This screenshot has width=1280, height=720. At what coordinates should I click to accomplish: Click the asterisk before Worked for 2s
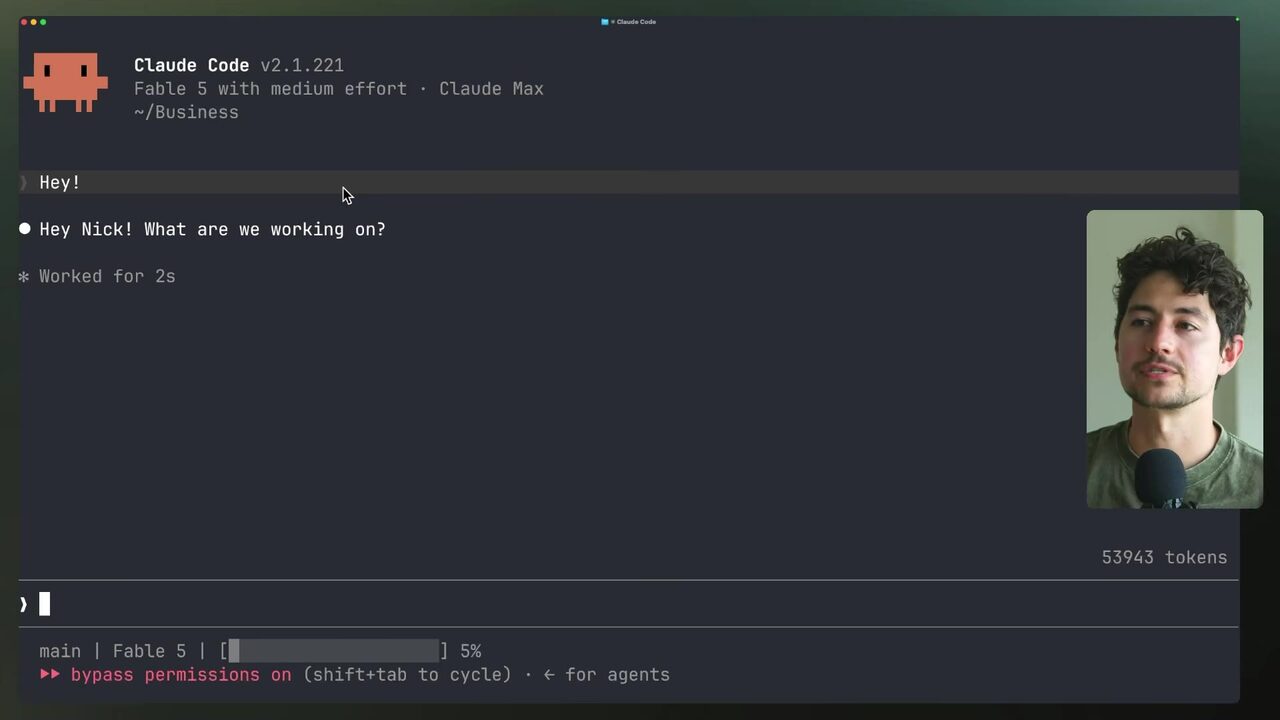pos(24,276)
